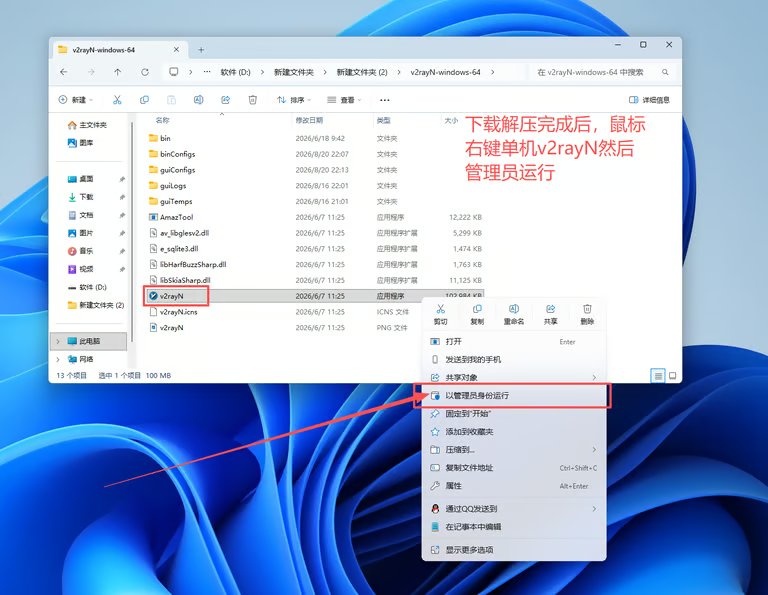Viewport: 768px width, 595px height.
Task: Sort by the 修改日期 column header
Action: tap(309, 120)
